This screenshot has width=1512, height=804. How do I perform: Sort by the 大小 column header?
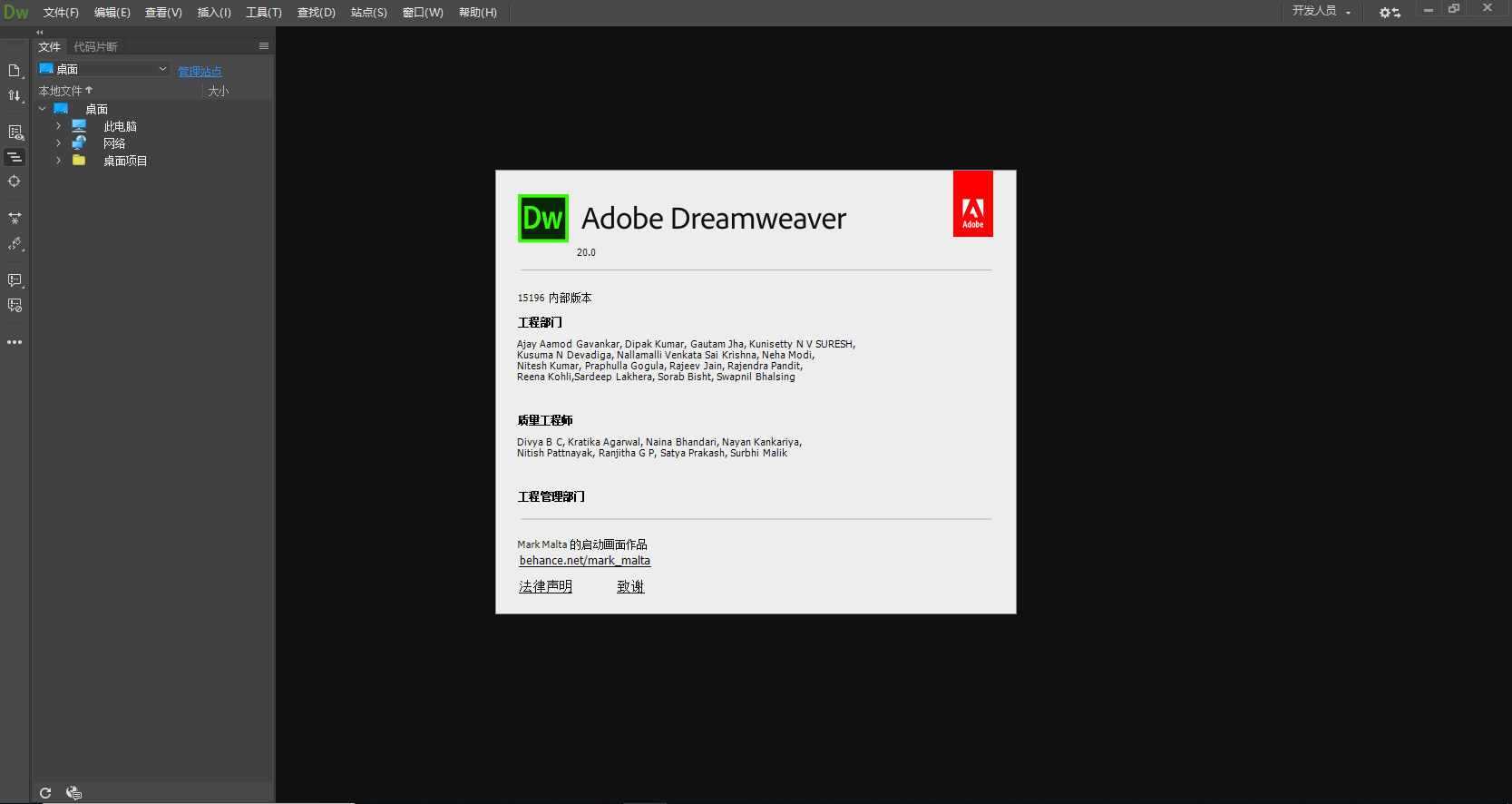[219, 91]
